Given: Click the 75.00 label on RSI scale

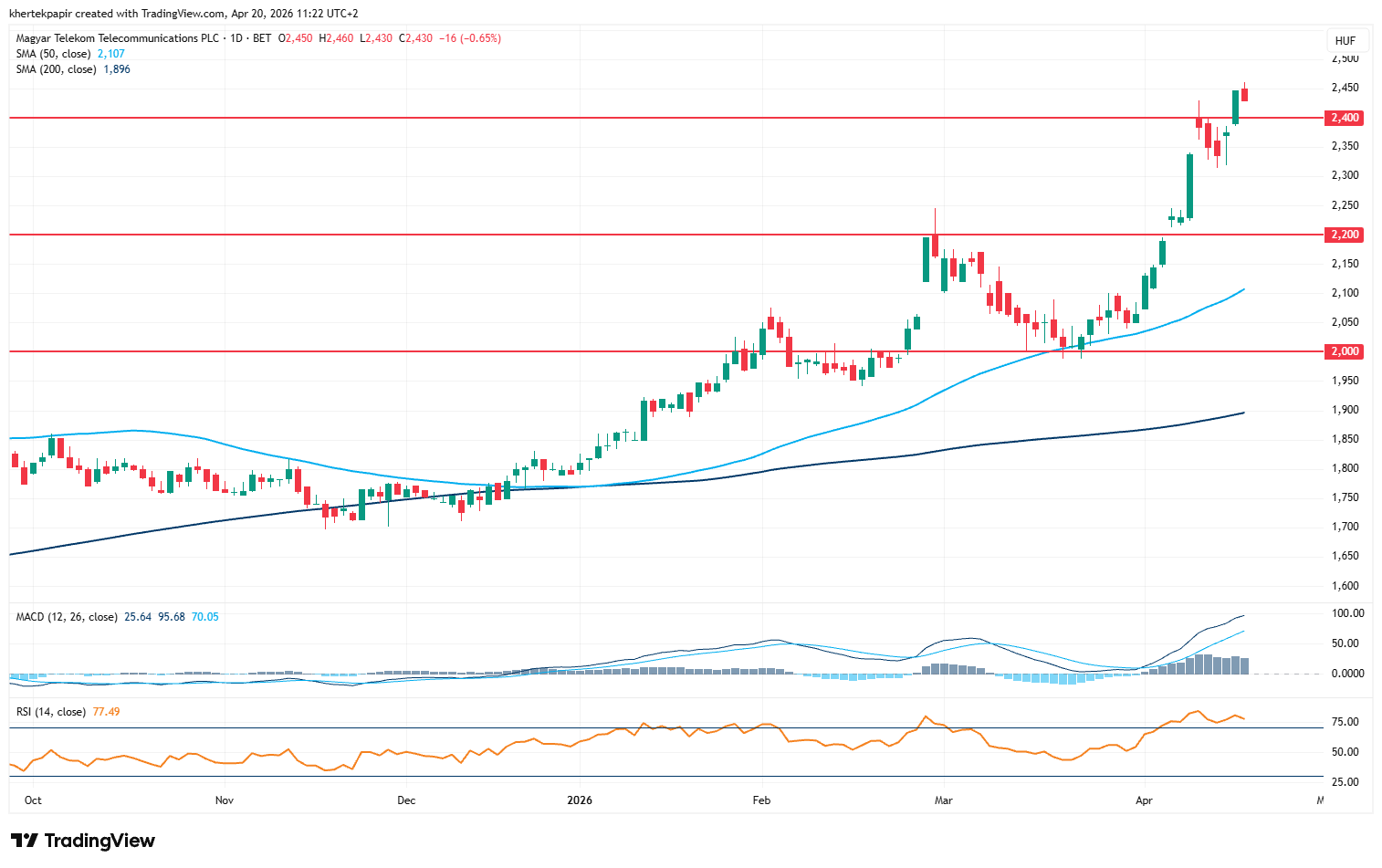Looking at the screenshot, I should click(x=1345, y=722).
